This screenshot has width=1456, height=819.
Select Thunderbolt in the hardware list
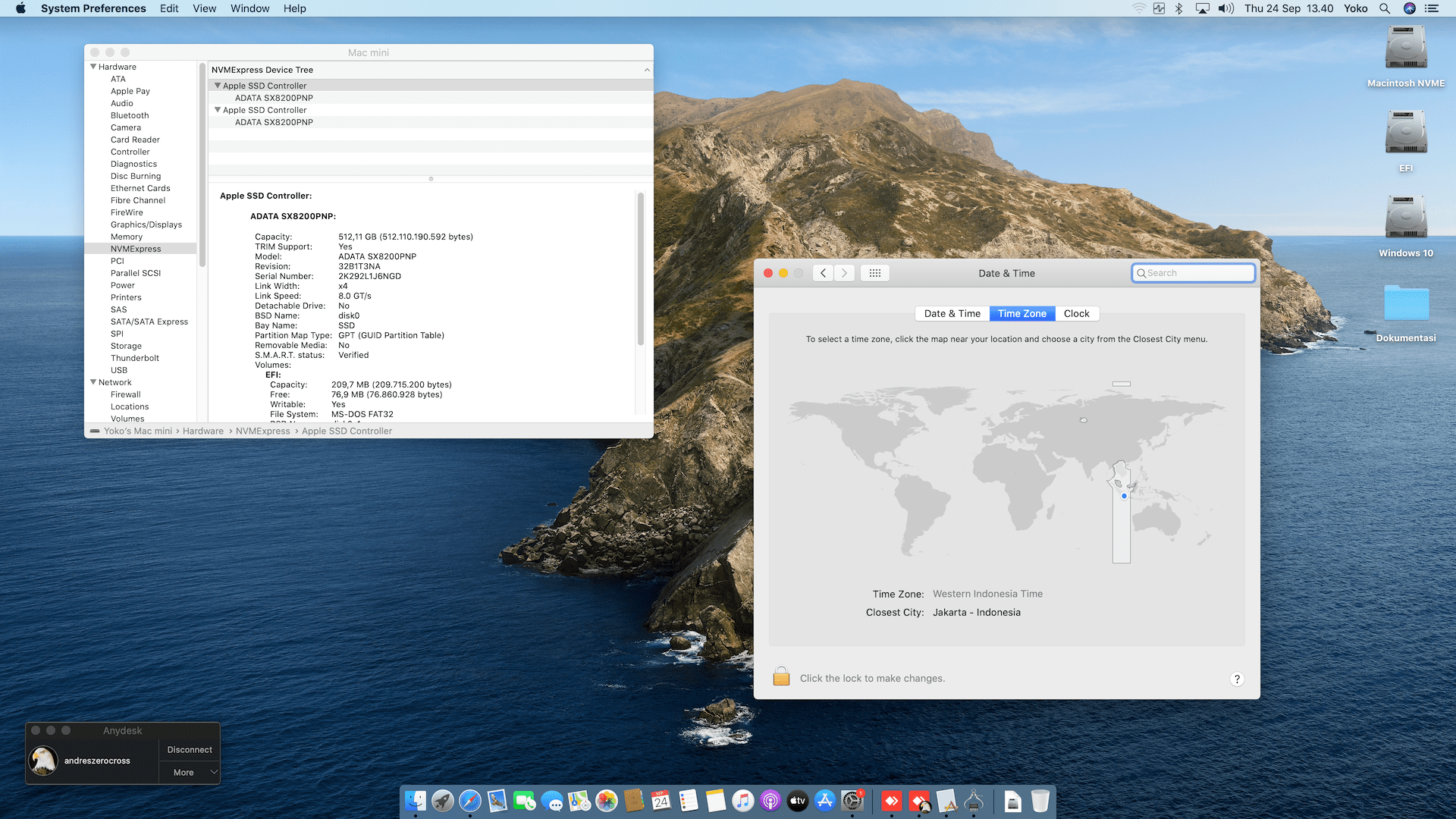[x=135, y=358]
